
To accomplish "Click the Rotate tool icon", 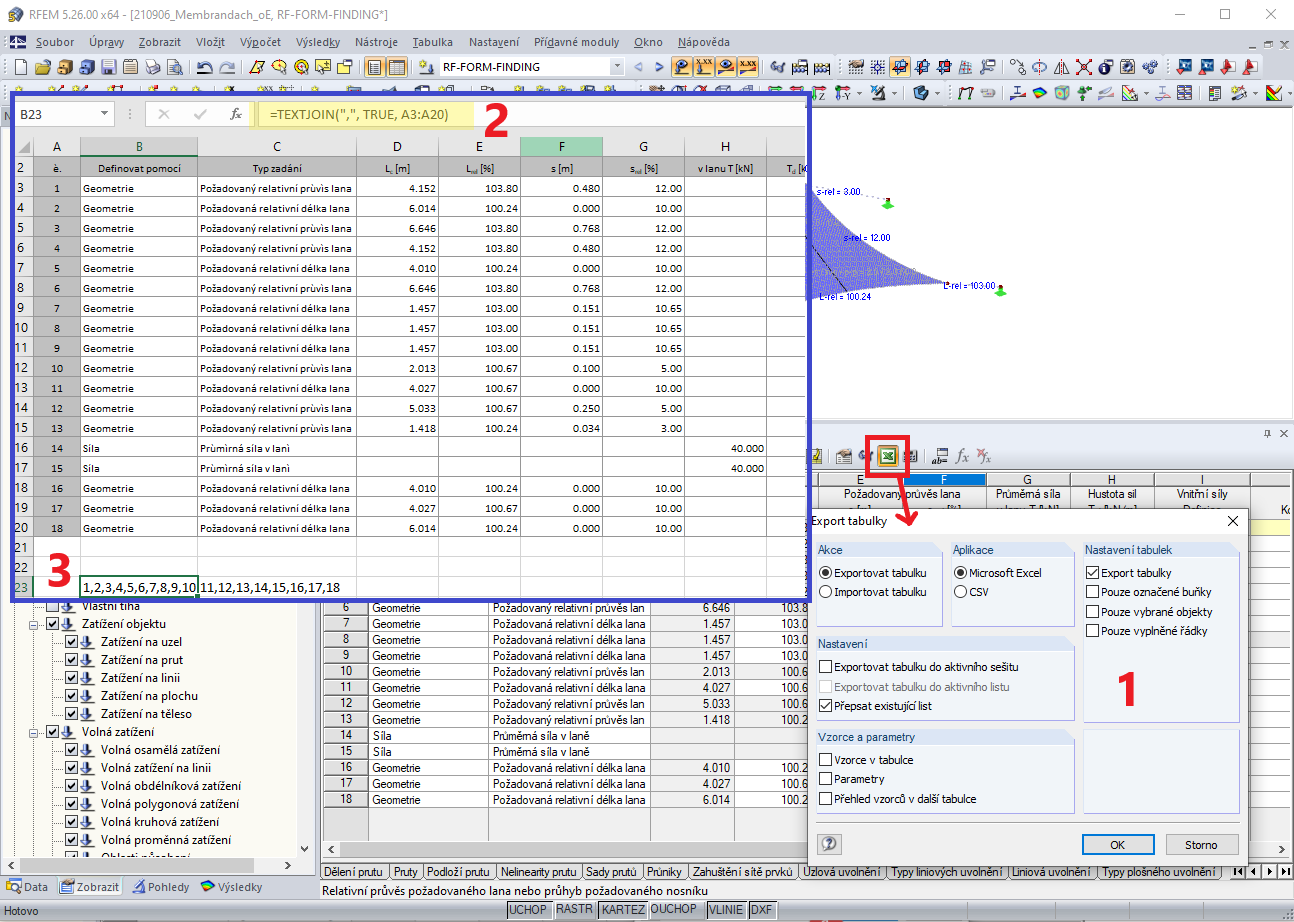I will (1040, 67).
